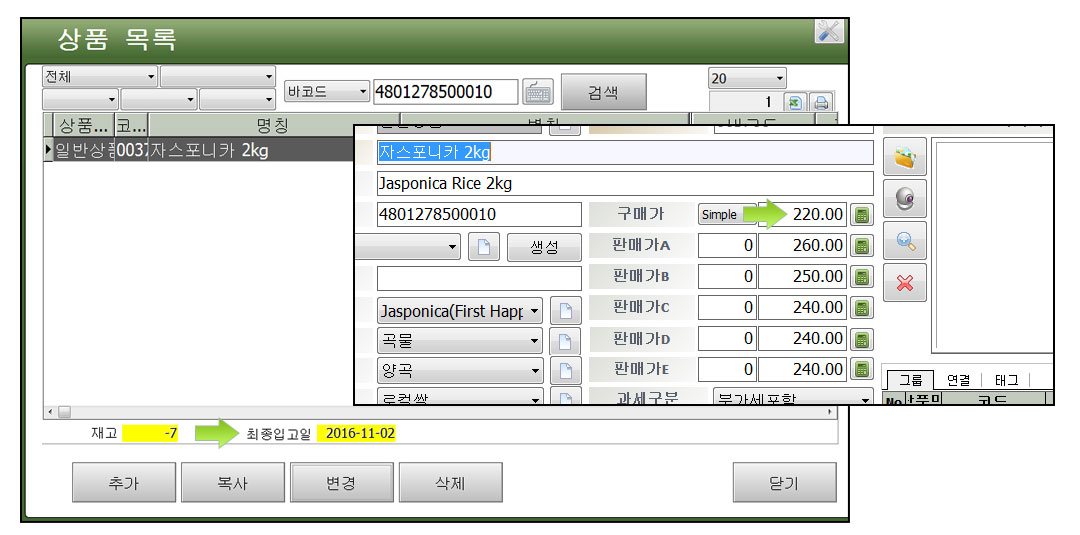Print the list with the printer icon
The width and height of the screenshot is (1080, 535).
point(820,103)
